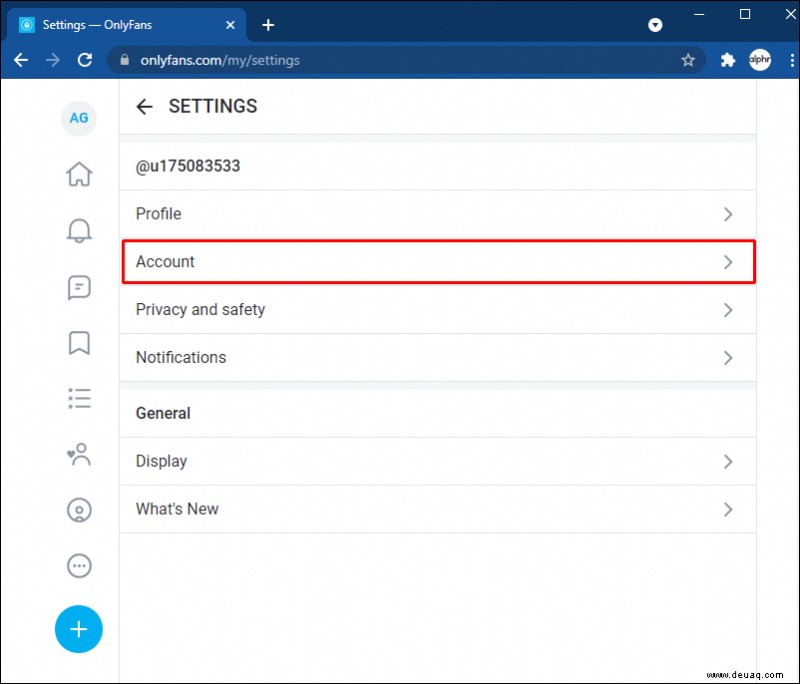800x684 pixels.
Task: Bookmark this page with the star icon
Action: [688, 60]
